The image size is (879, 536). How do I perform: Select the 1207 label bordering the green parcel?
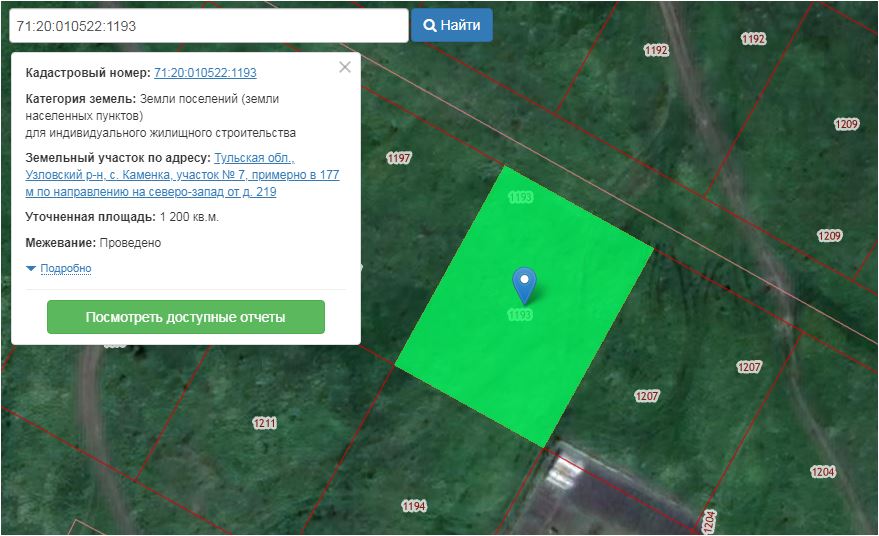(x=647, y=396)
